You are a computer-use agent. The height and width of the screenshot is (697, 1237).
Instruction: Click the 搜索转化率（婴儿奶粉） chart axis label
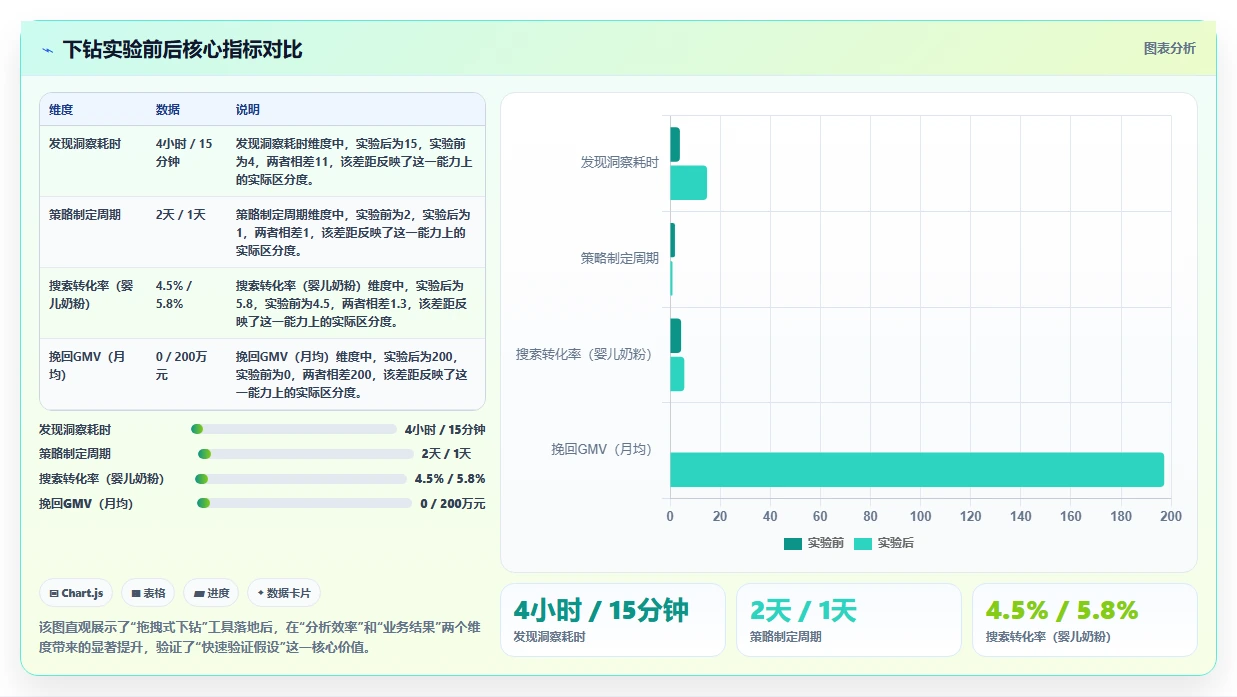coord(588,354)
